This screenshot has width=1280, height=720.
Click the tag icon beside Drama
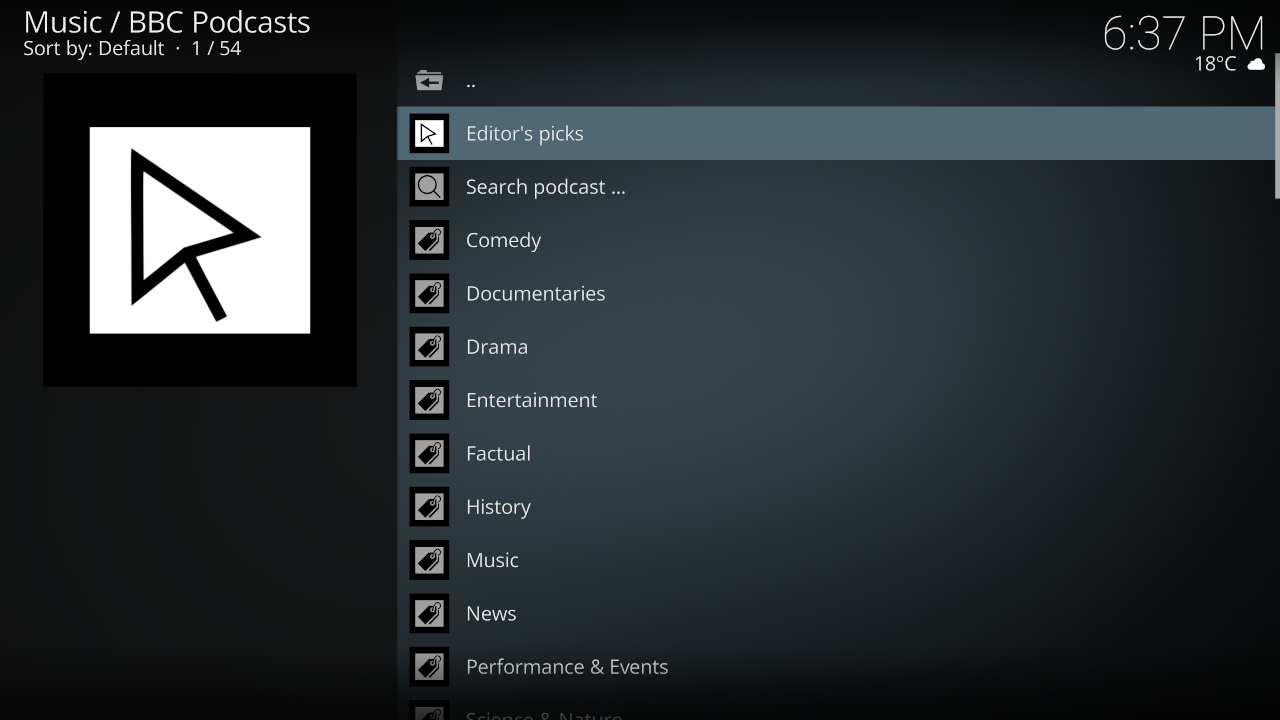(429, 347)
